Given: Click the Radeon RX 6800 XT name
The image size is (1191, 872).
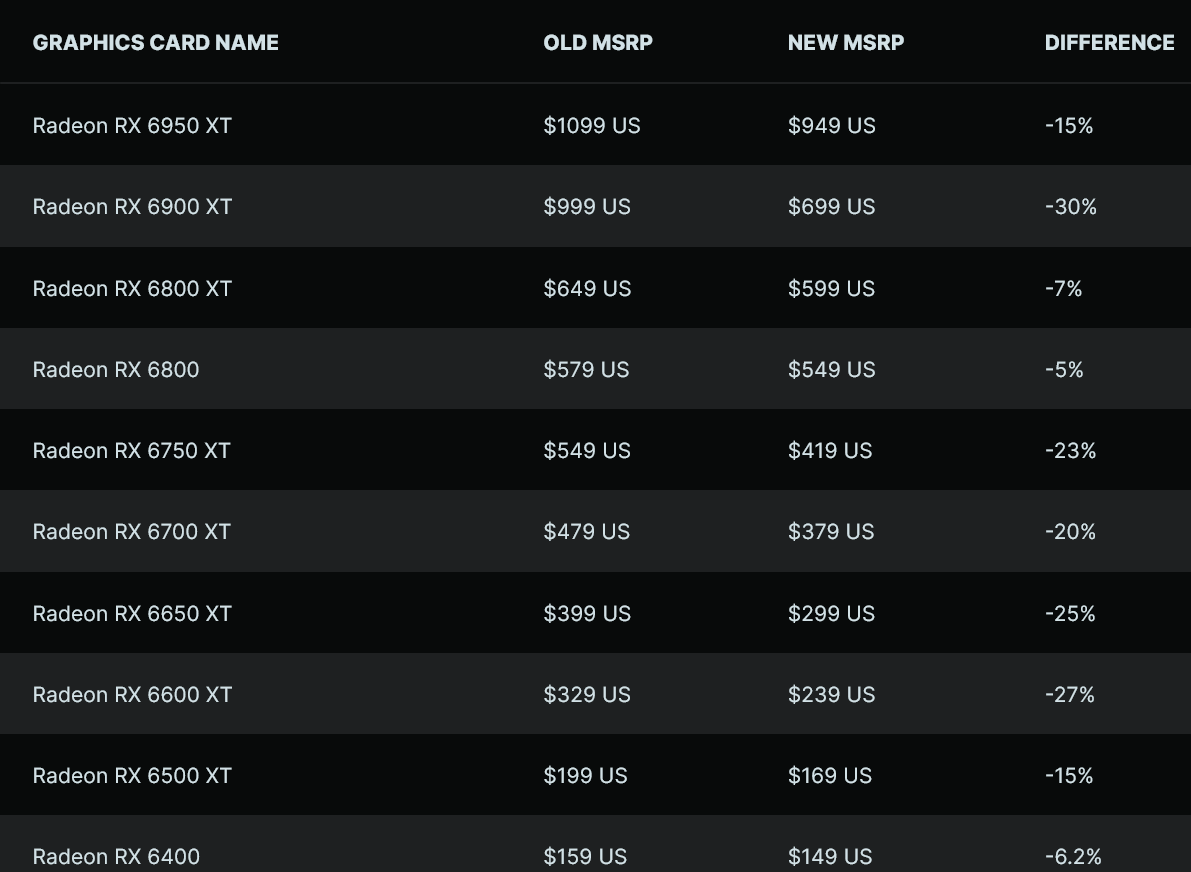Looking at the screenshot, I should click(132, 289).
